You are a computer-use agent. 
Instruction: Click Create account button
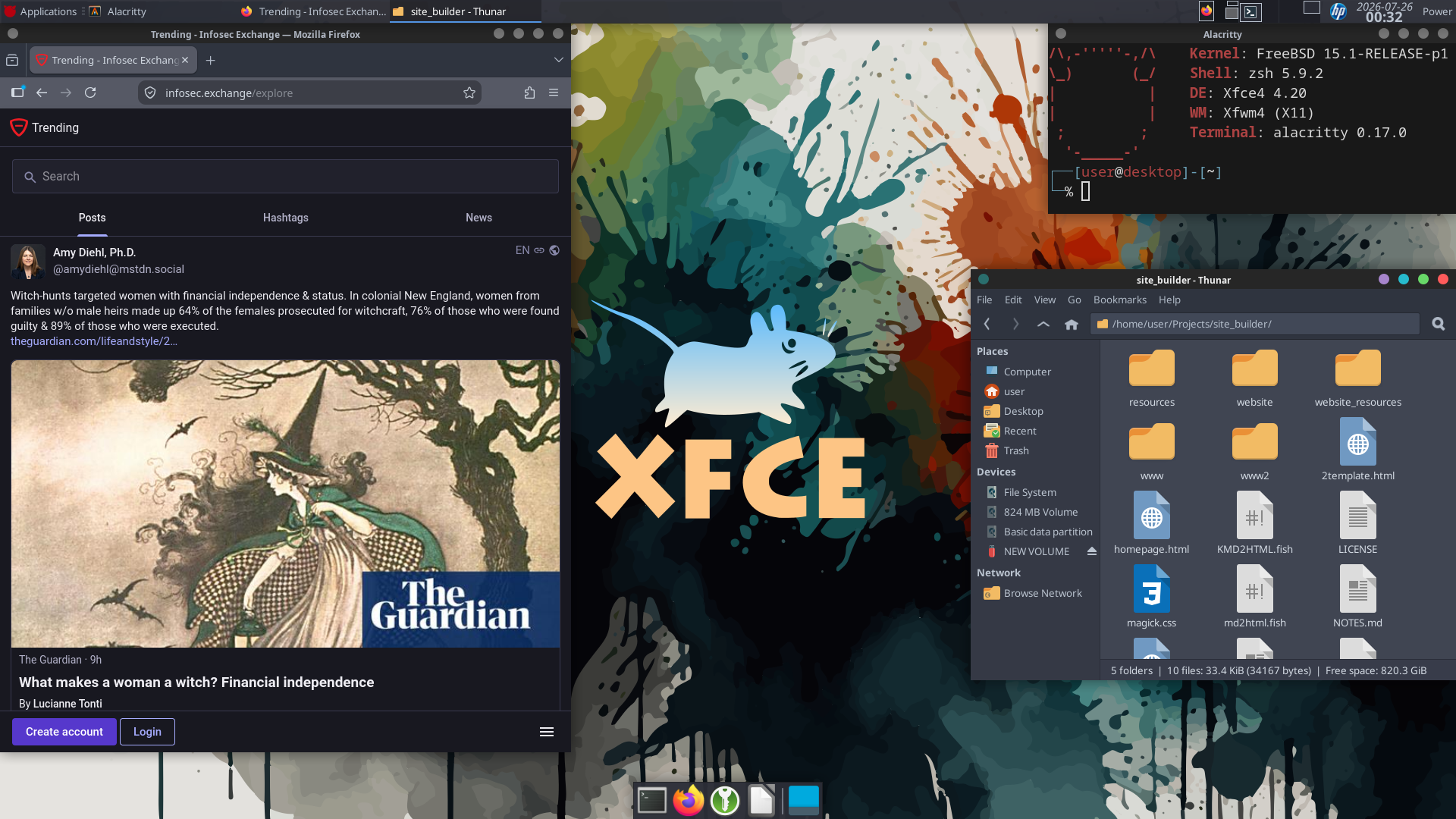pos(64,732)
